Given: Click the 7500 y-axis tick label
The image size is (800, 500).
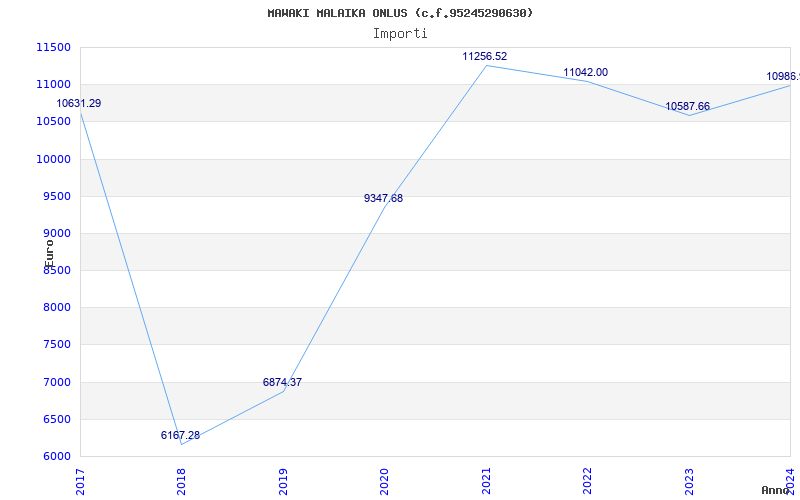Looking at the screenshot, I should click(x=57, y=345).
